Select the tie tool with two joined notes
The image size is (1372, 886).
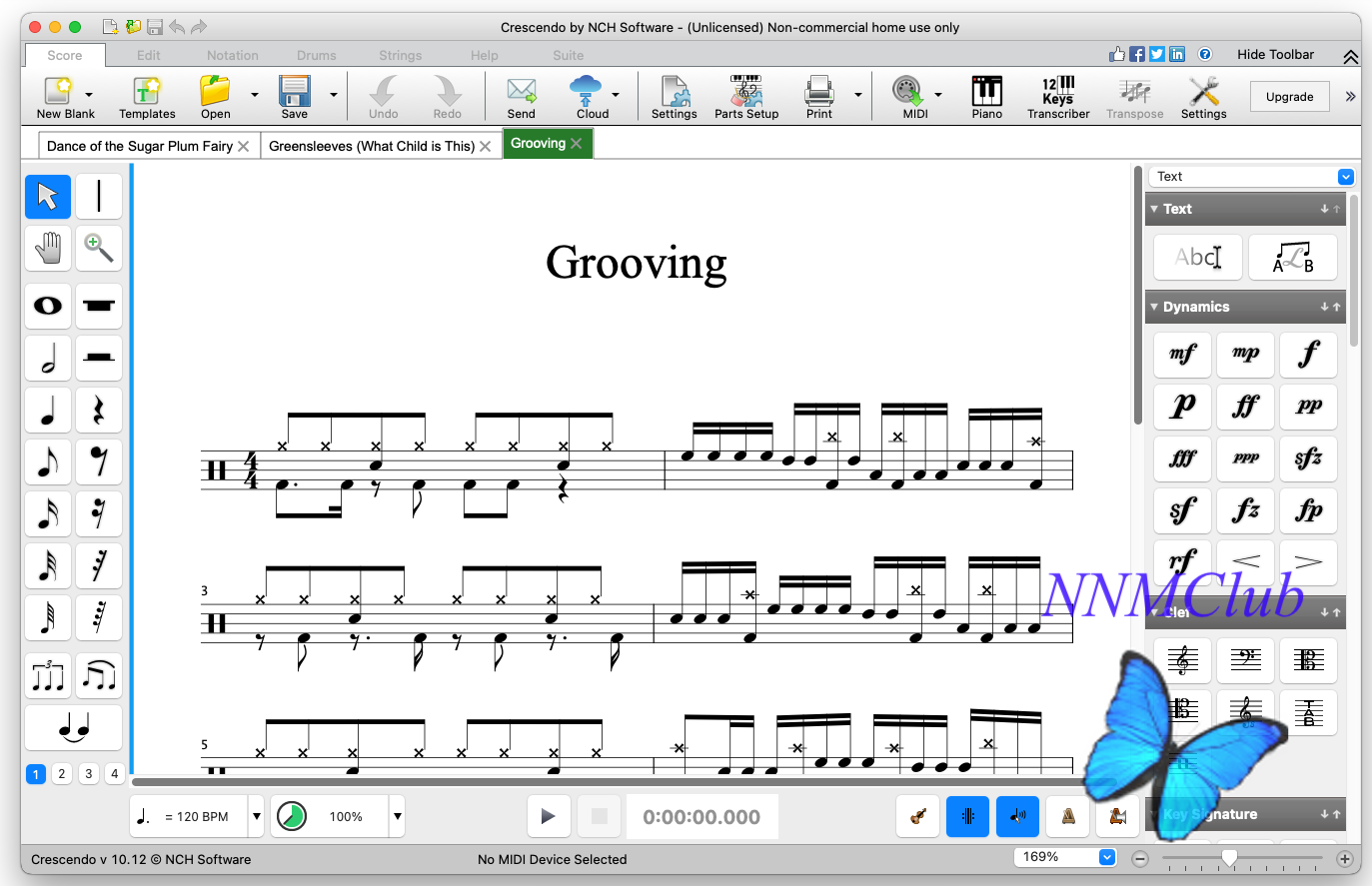pyautogui.click(x=74, y=728)
